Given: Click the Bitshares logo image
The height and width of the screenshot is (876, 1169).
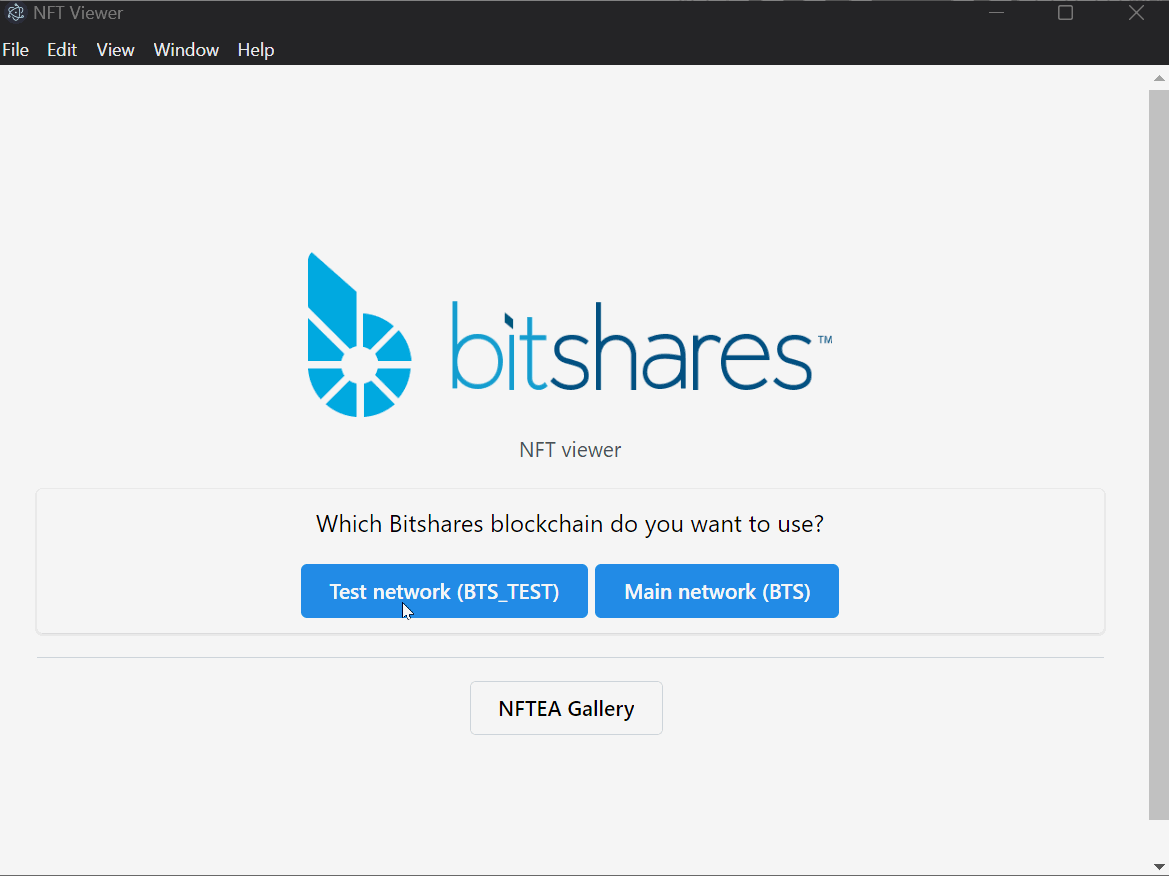Looking at the screenshot, I should (x=570, y=335).
